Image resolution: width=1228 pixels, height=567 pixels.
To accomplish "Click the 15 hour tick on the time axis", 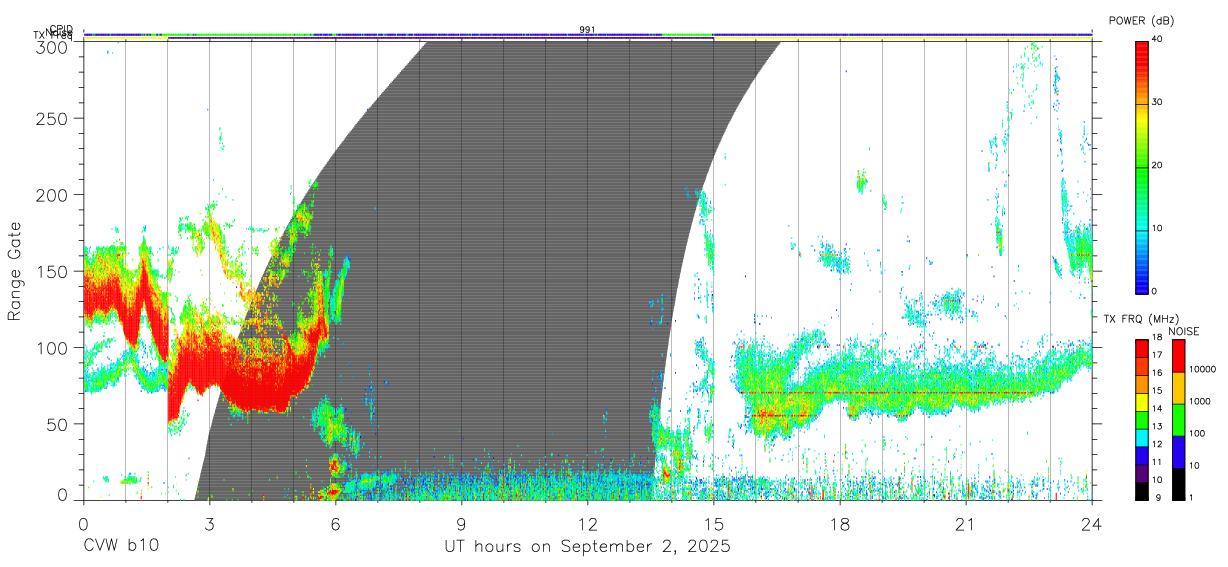I will click(x=714, y=523).
